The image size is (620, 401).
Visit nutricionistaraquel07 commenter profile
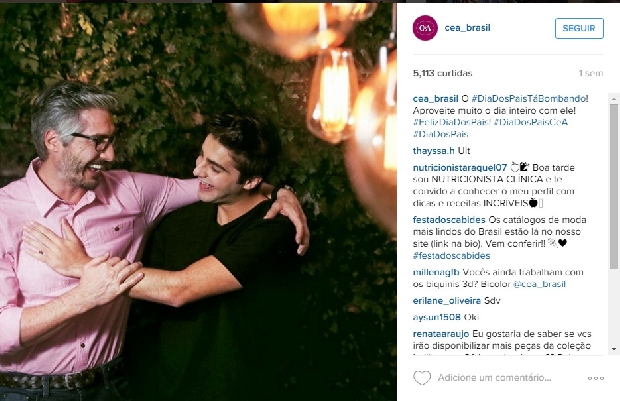tap(460, 167)
